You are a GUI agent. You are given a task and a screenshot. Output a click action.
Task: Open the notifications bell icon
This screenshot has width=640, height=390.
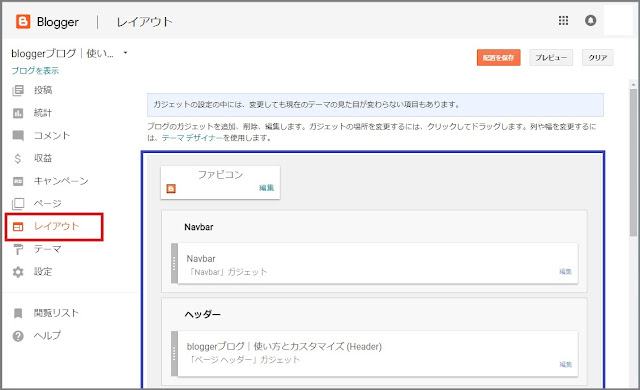tap(590, 20)
